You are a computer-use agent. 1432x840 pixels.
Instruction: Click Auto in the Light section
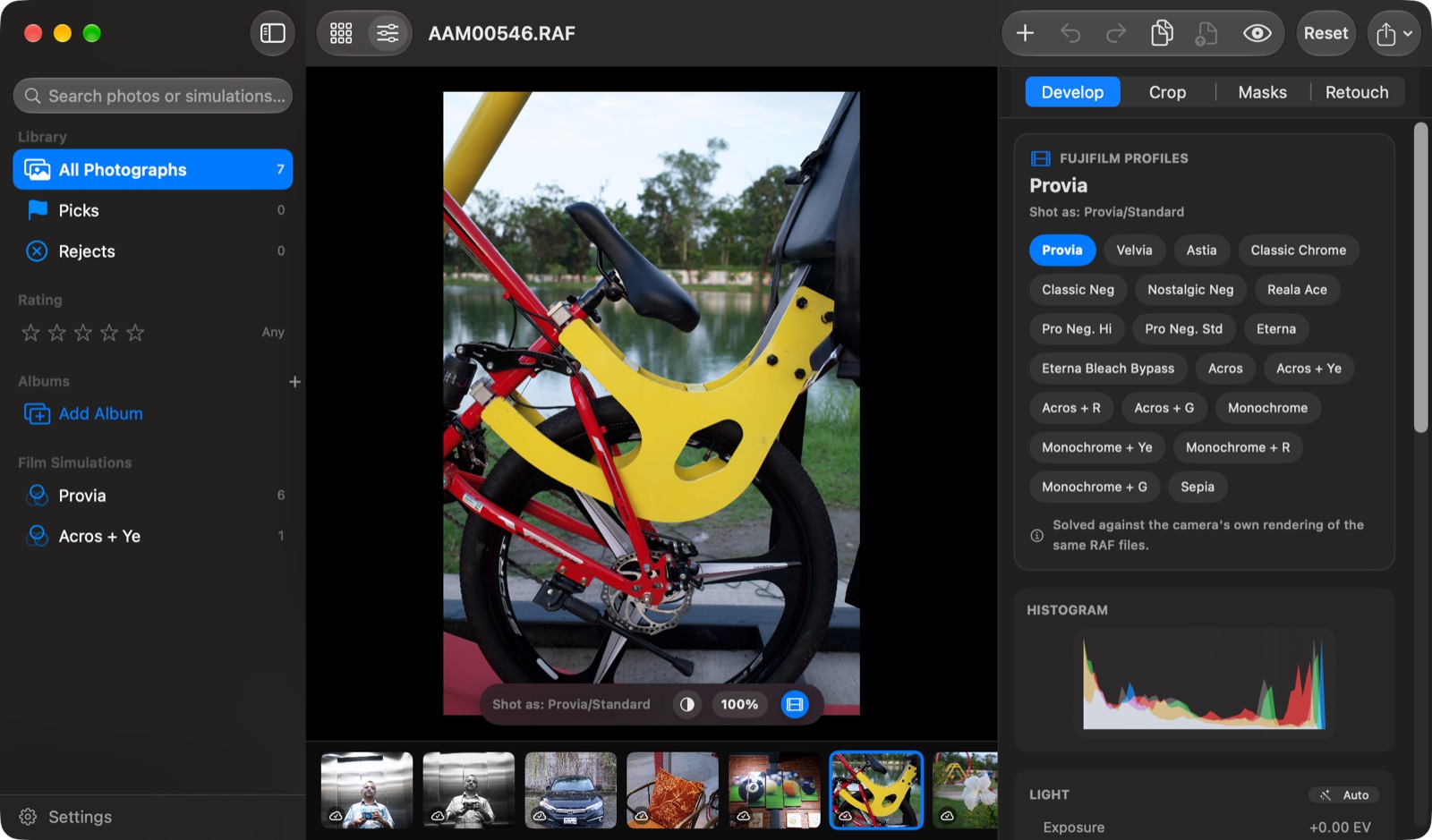pos(1345,794)
